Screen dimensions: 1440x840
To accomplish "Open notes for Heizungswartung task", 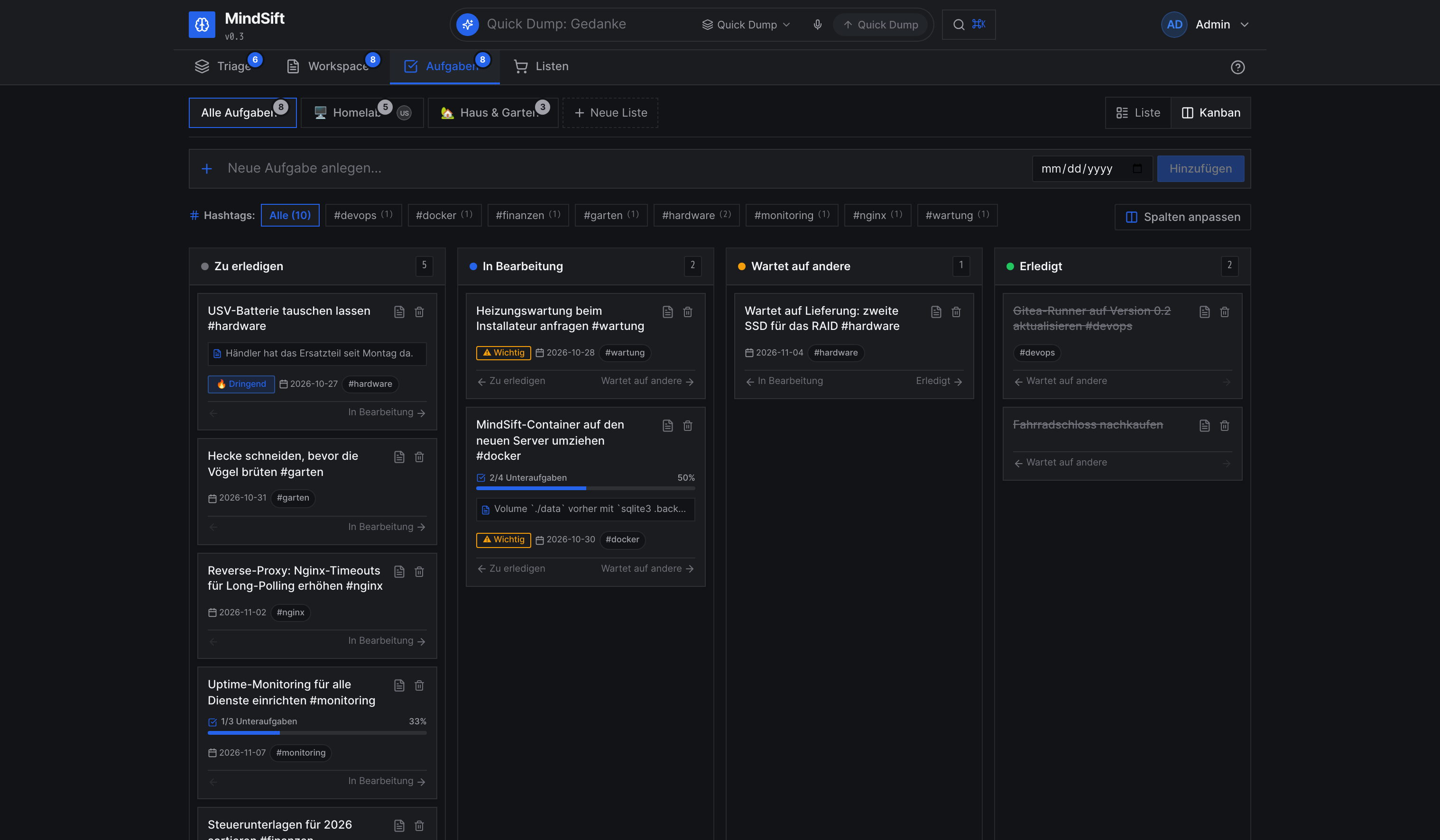I will coord(667,312).
